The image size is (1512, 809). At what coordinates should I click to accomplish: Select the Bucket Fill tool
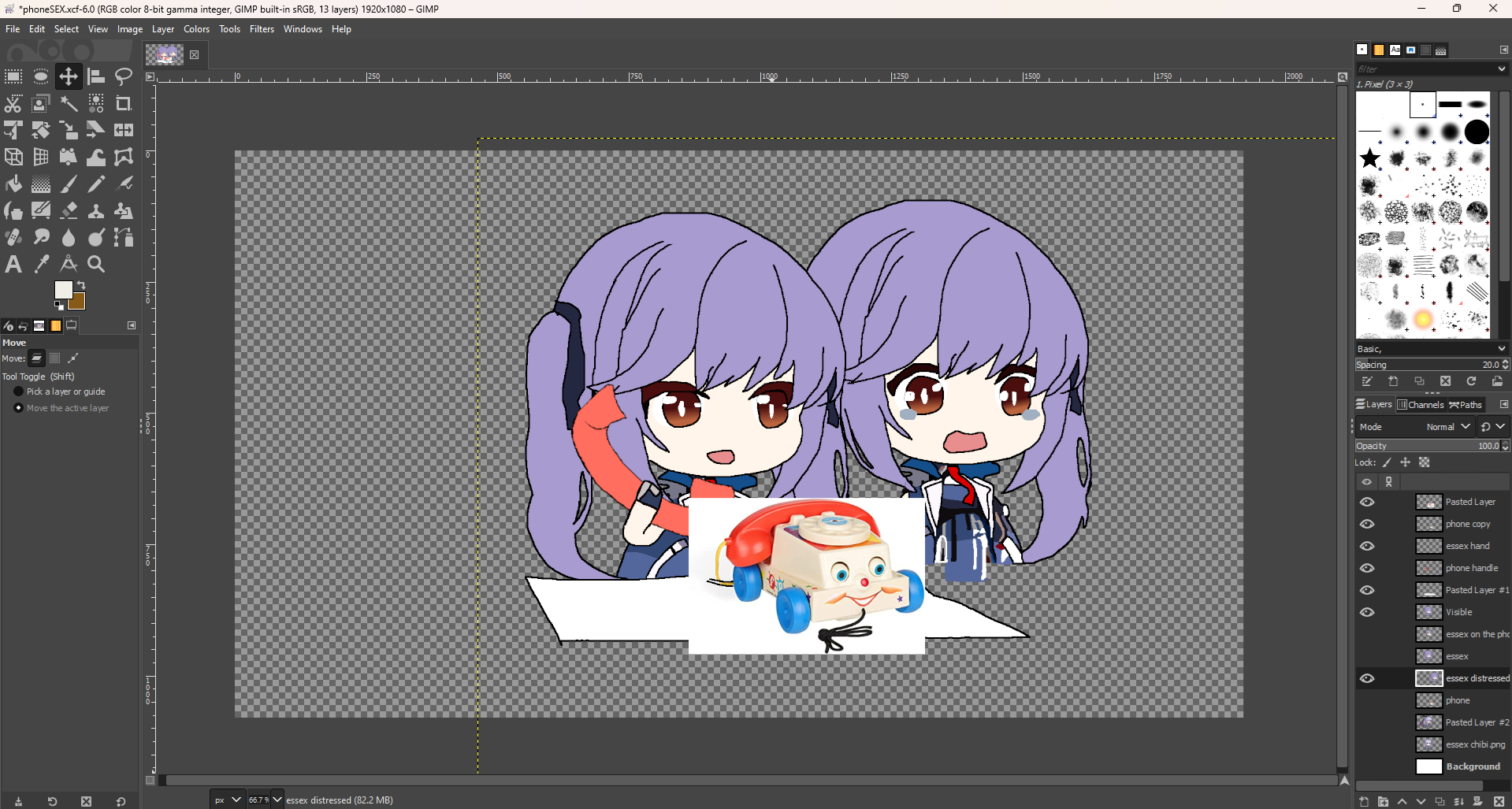13,184
